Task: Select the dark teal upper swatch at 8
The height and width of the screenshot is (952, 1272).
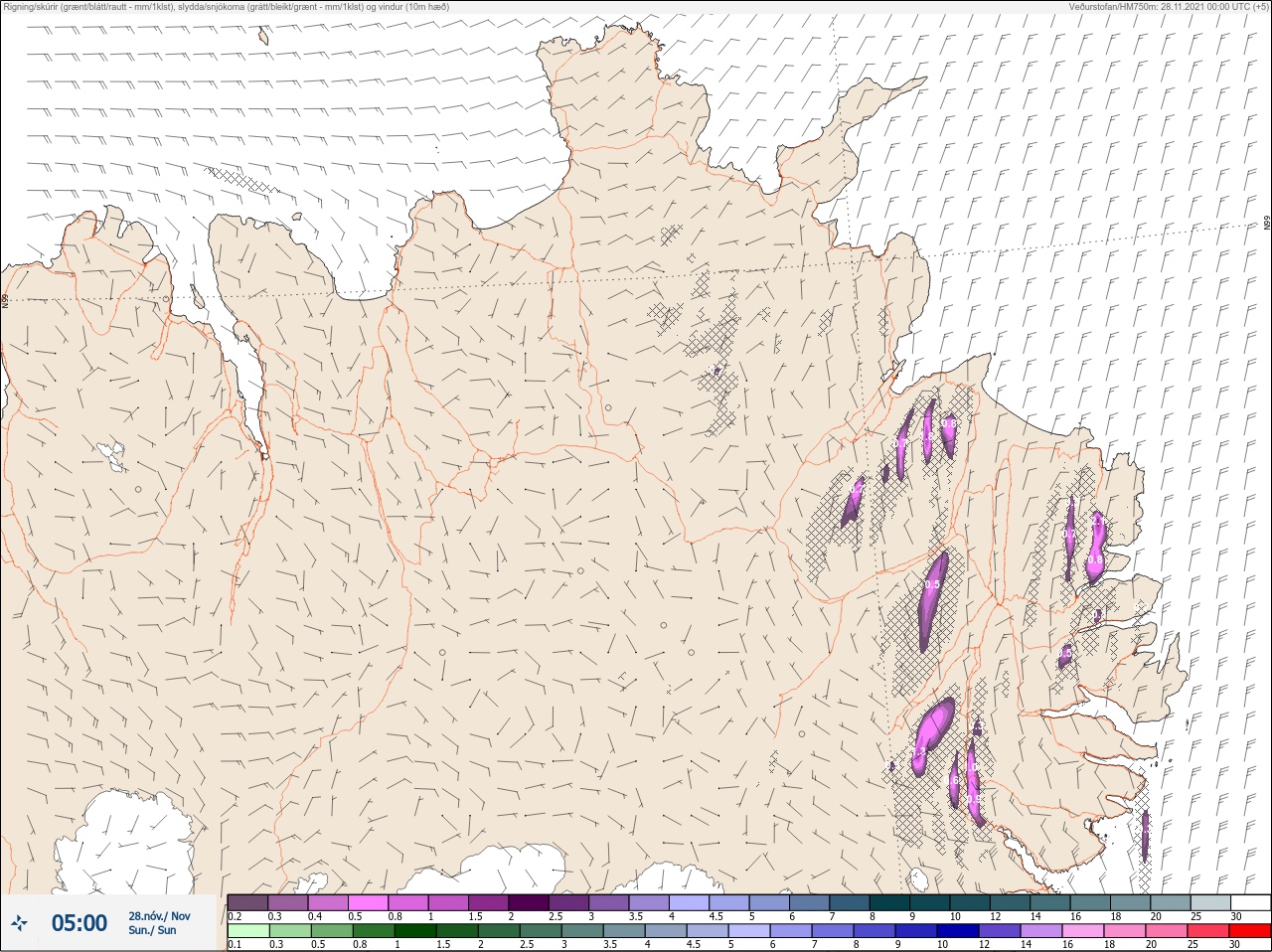Action: coord(889,902)
